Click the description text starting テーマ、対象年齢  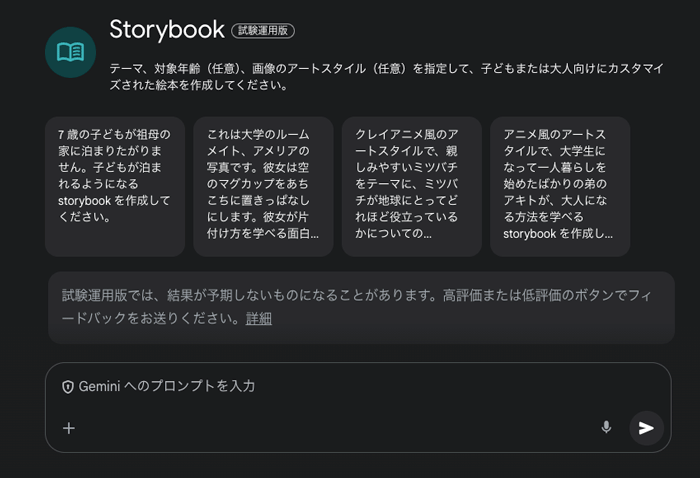coord(387,76)
